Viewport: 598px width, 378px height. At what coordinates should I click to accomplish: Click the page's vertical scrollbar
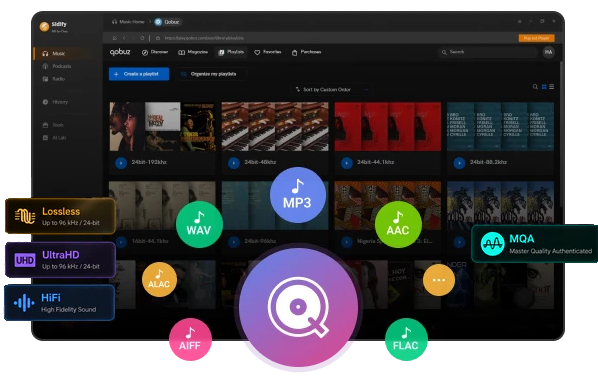coord(560,134)
